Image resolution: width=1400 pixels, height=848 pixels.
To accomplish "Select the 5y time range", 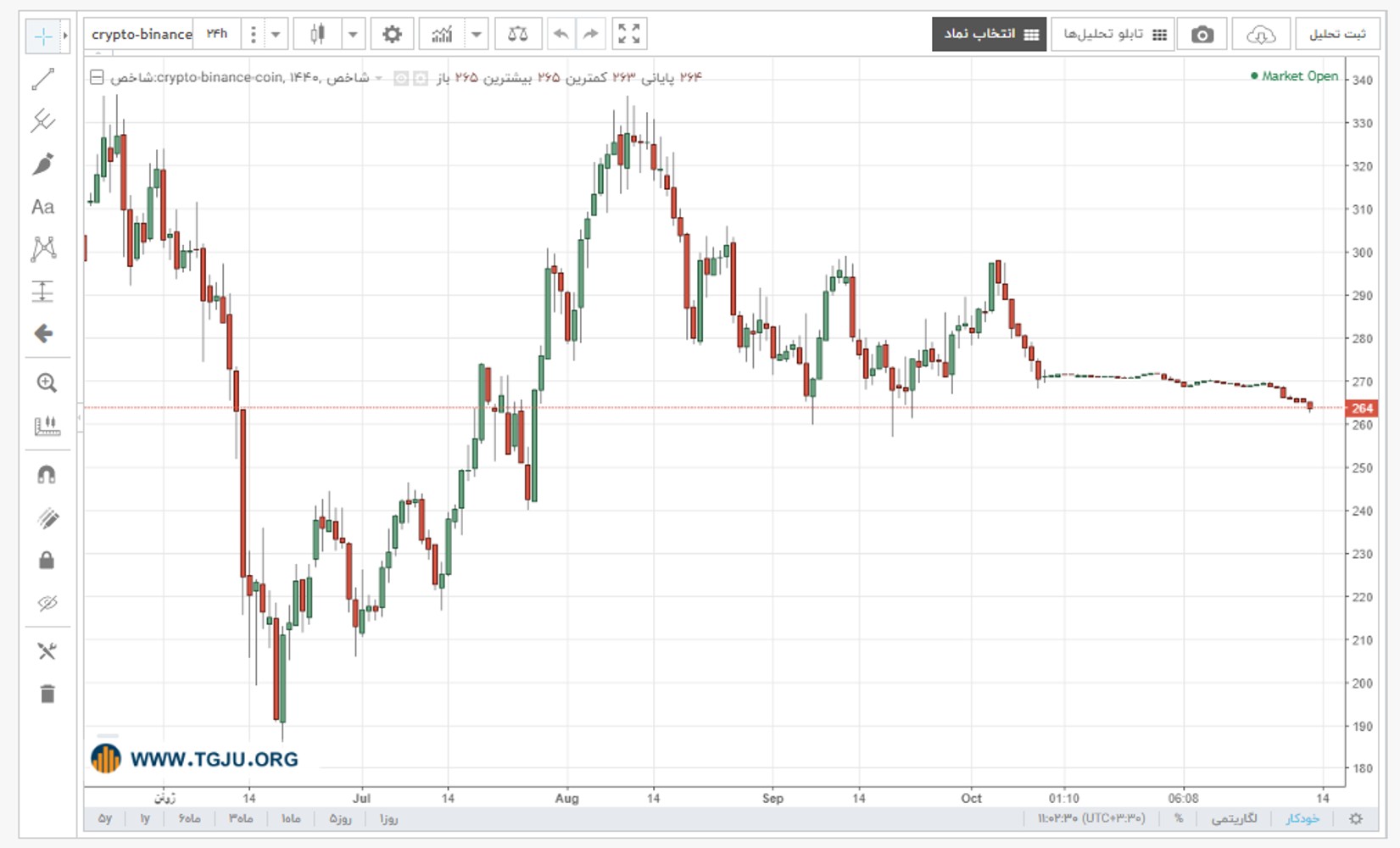I will [104, 819].
